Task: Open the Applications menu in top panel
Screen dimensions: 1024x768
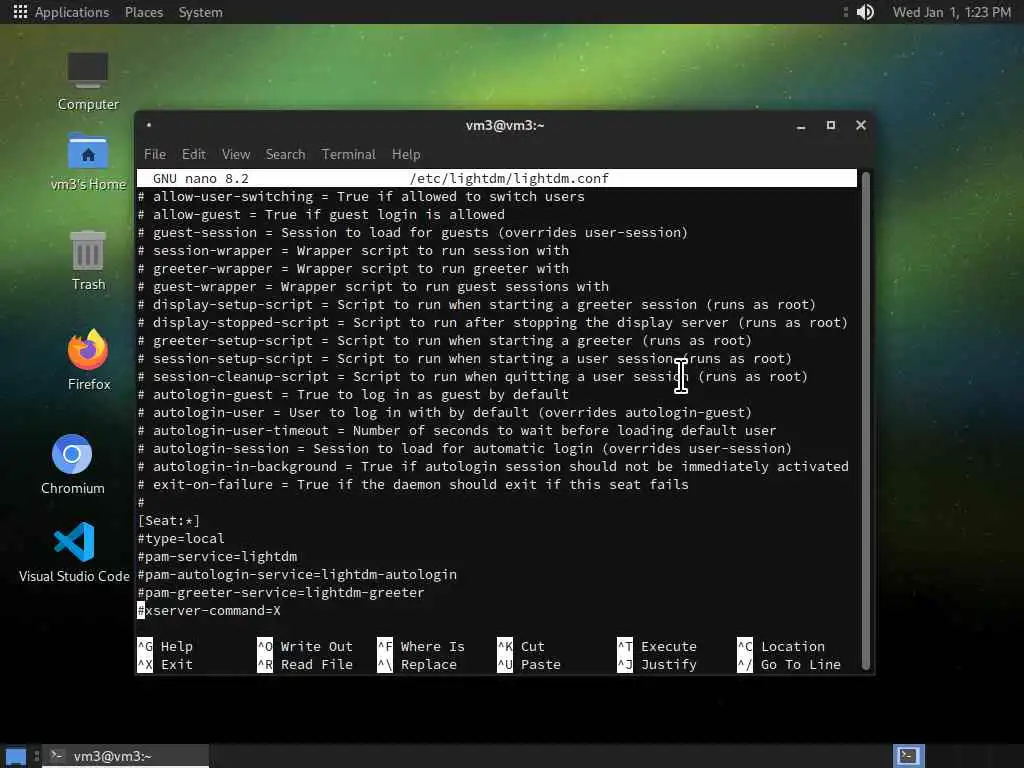Action: [x=61, y=12]
